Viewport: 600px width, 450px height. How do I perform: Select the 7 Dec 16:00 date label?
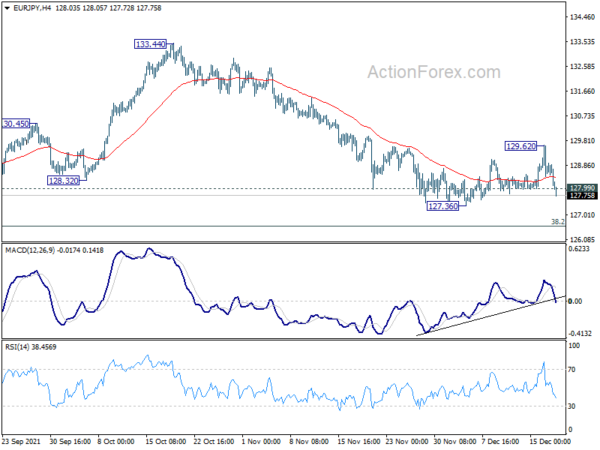pyautogui.click(x=500, y=442)
